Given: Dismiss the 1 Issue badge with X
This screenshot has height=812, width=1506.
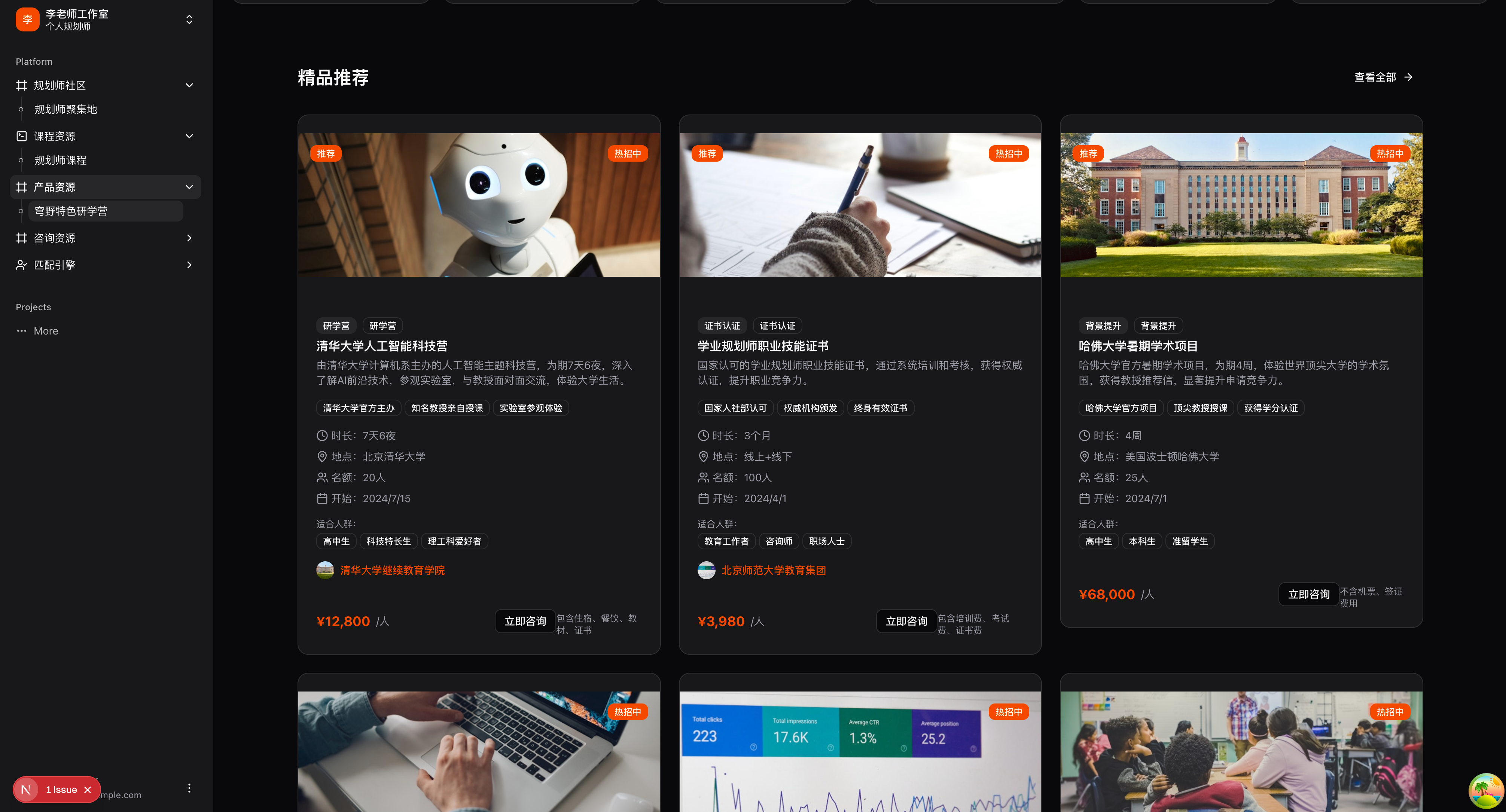Looking at the screenshot, I should pos(88,790).
